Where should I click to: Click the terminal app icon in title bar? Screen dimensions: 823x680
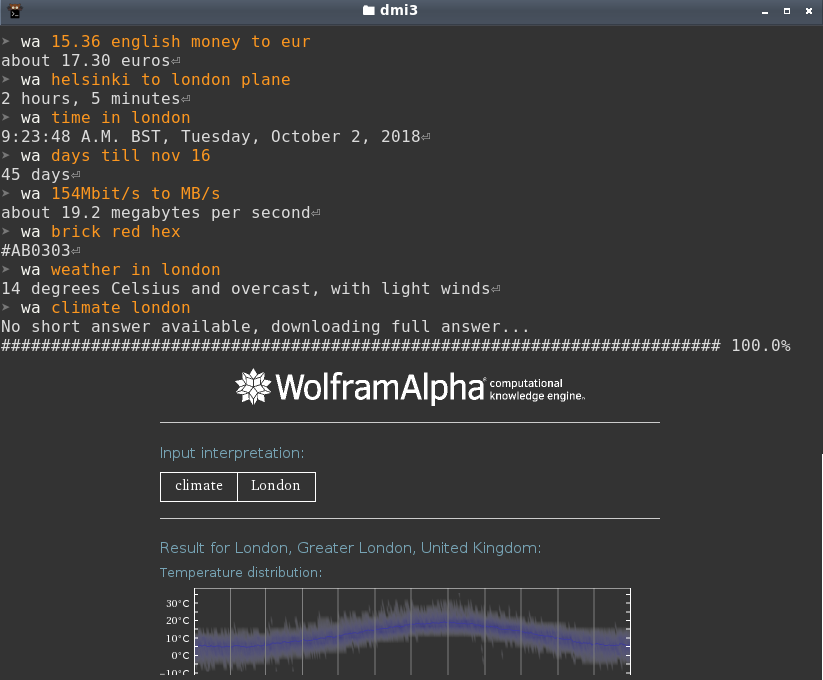(x=15, y=10)
